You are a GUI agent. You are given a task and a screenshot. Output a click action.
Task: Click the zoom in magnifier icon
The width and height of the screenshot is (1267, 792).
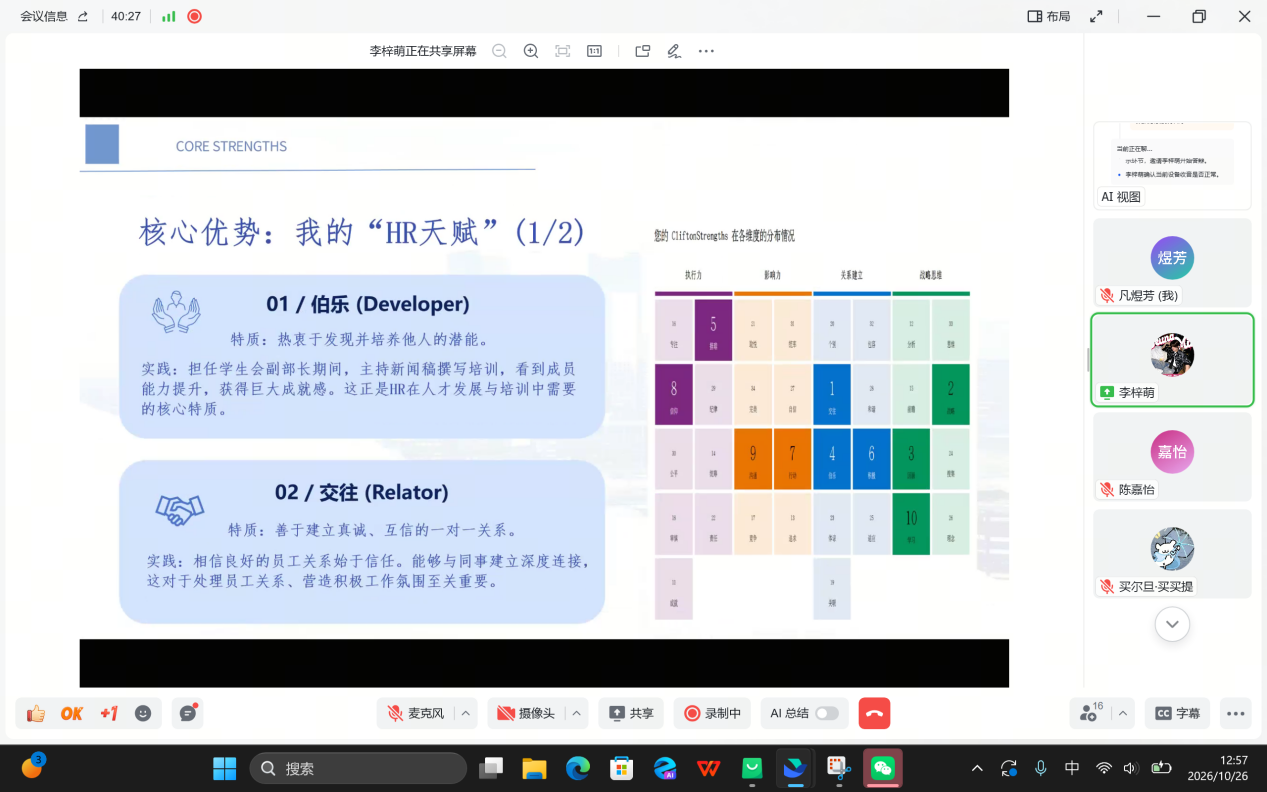(x=531, y=51)
